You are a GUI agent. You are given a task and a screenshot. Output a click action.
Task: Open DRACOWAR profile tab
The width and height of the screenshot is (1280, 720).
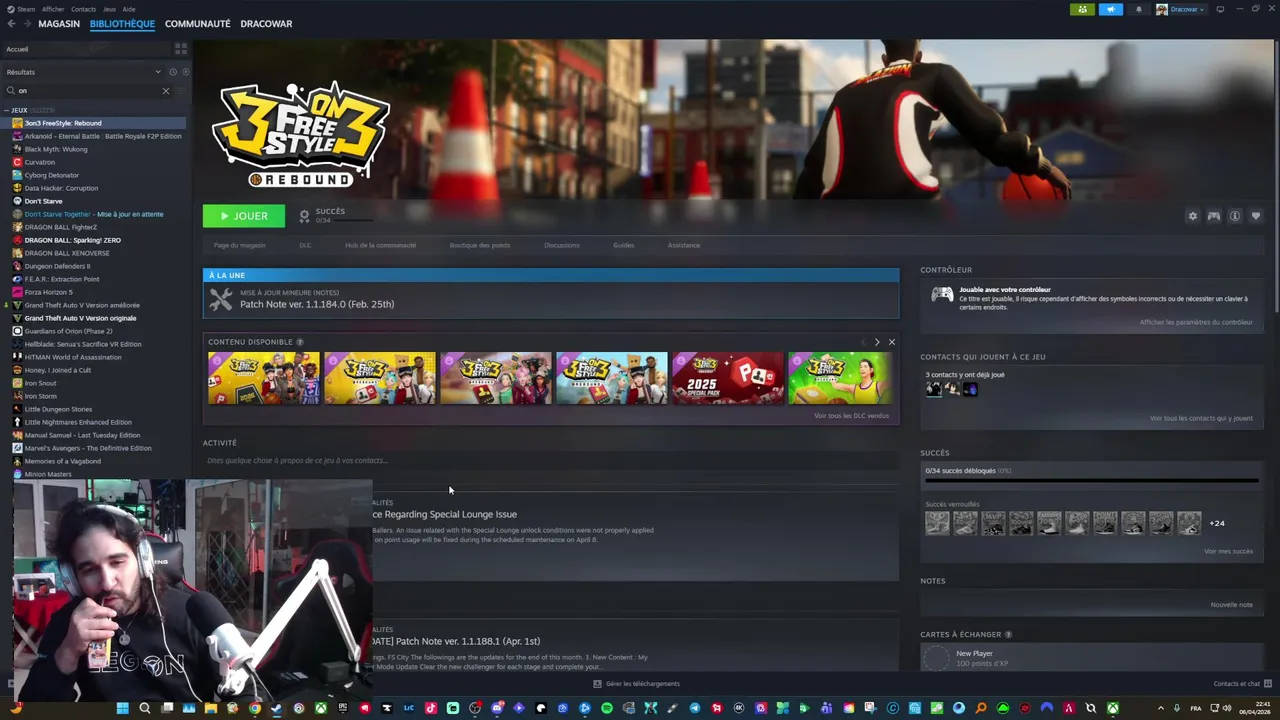[266, 23]
